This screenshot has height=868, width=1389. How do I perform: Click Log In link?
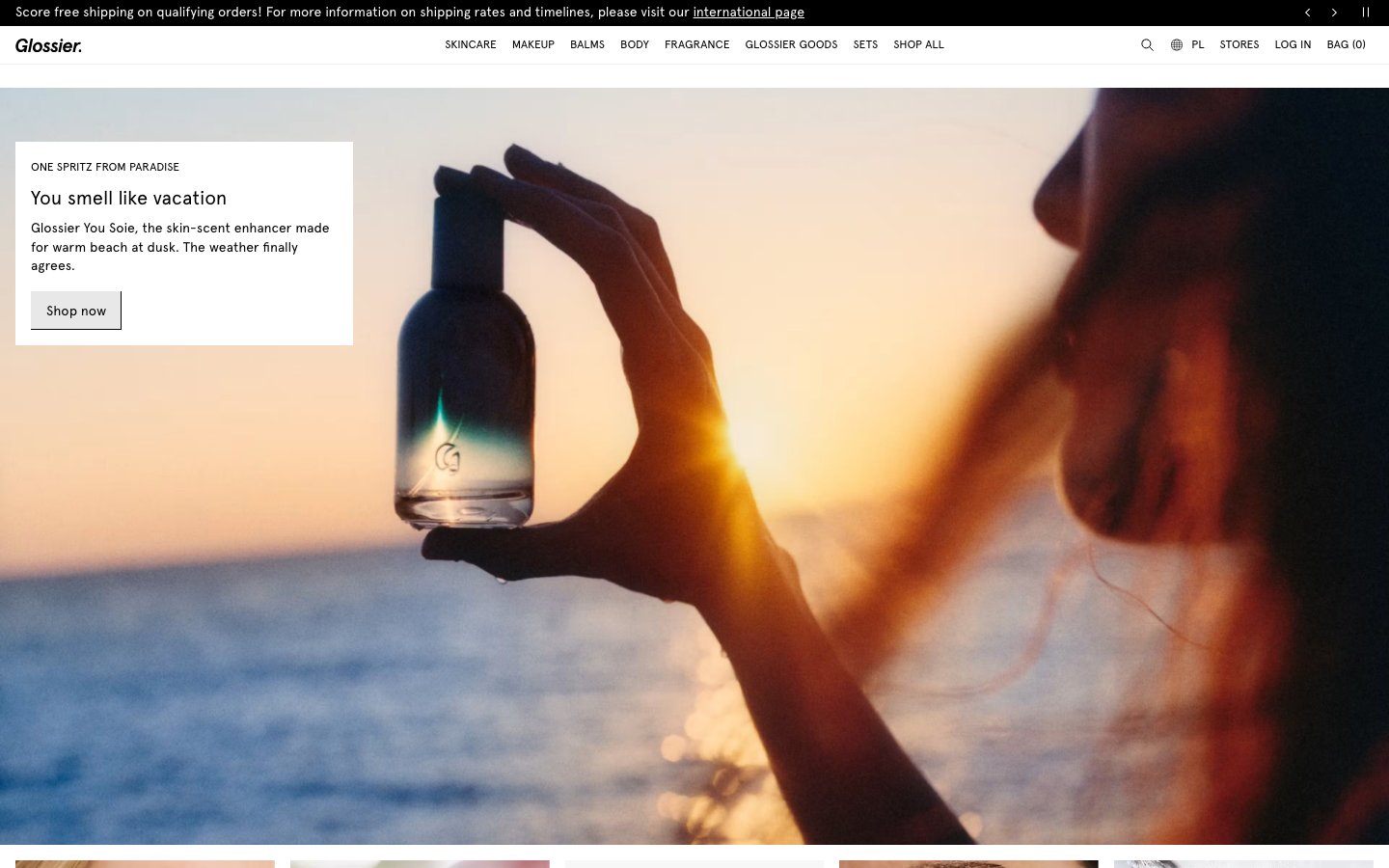pyautogui.click(x=1293, y=44)
